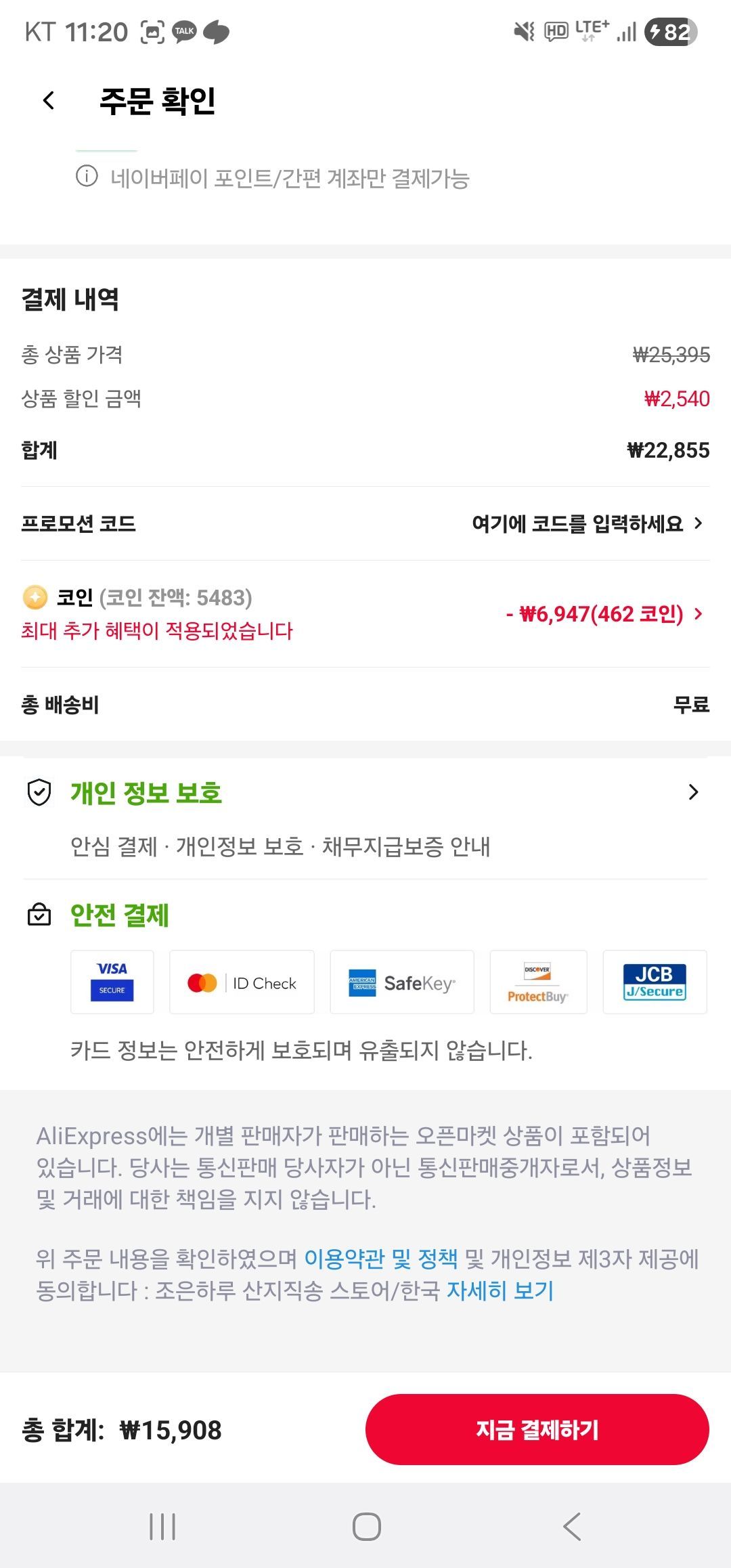Tap the Mastercard ID Check logo
The image size is (731, 1568).
pyautogui.click(x=242, y=982)
